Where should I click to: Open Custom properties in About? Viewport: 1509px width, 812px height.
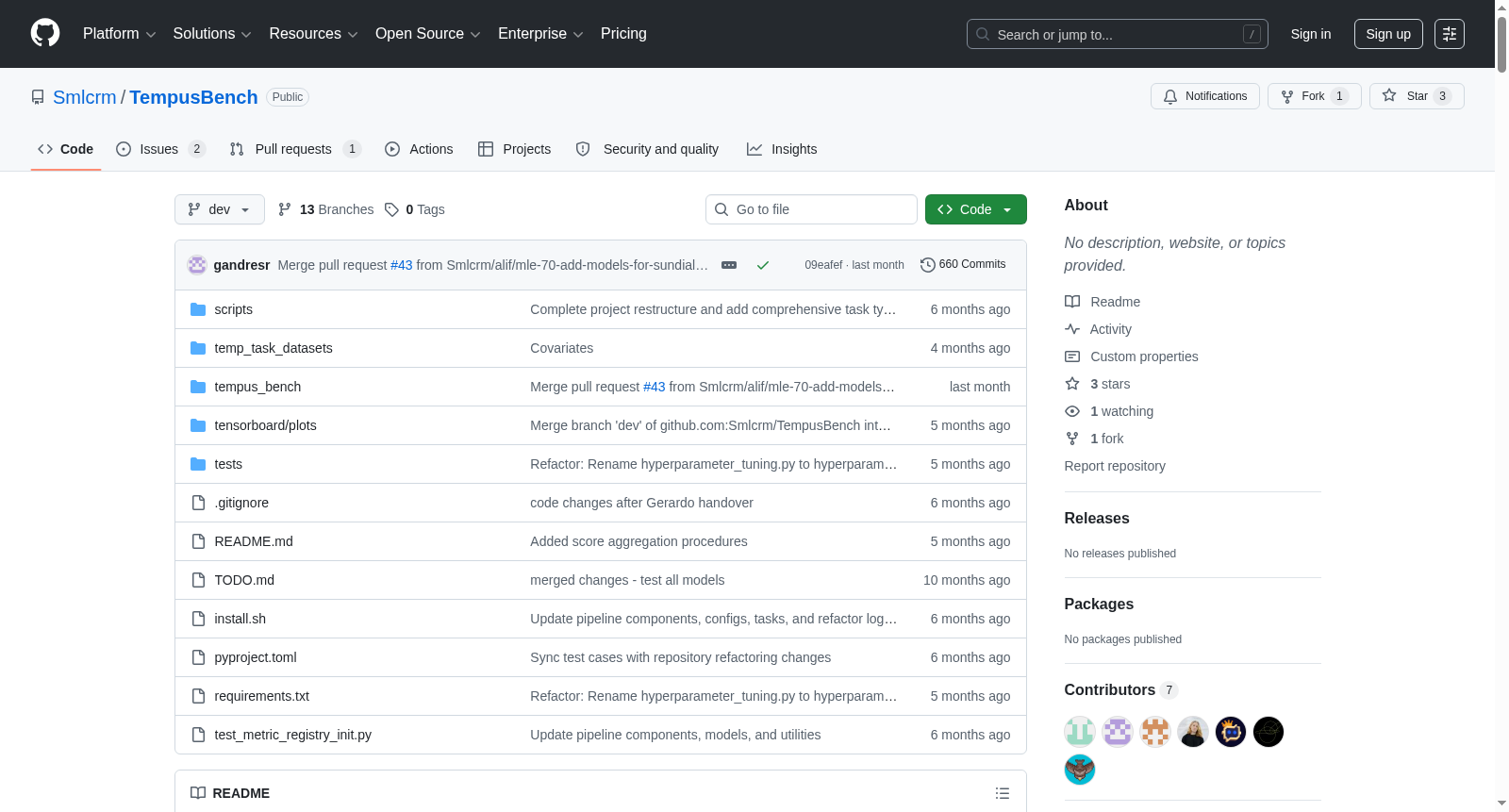1132,356
